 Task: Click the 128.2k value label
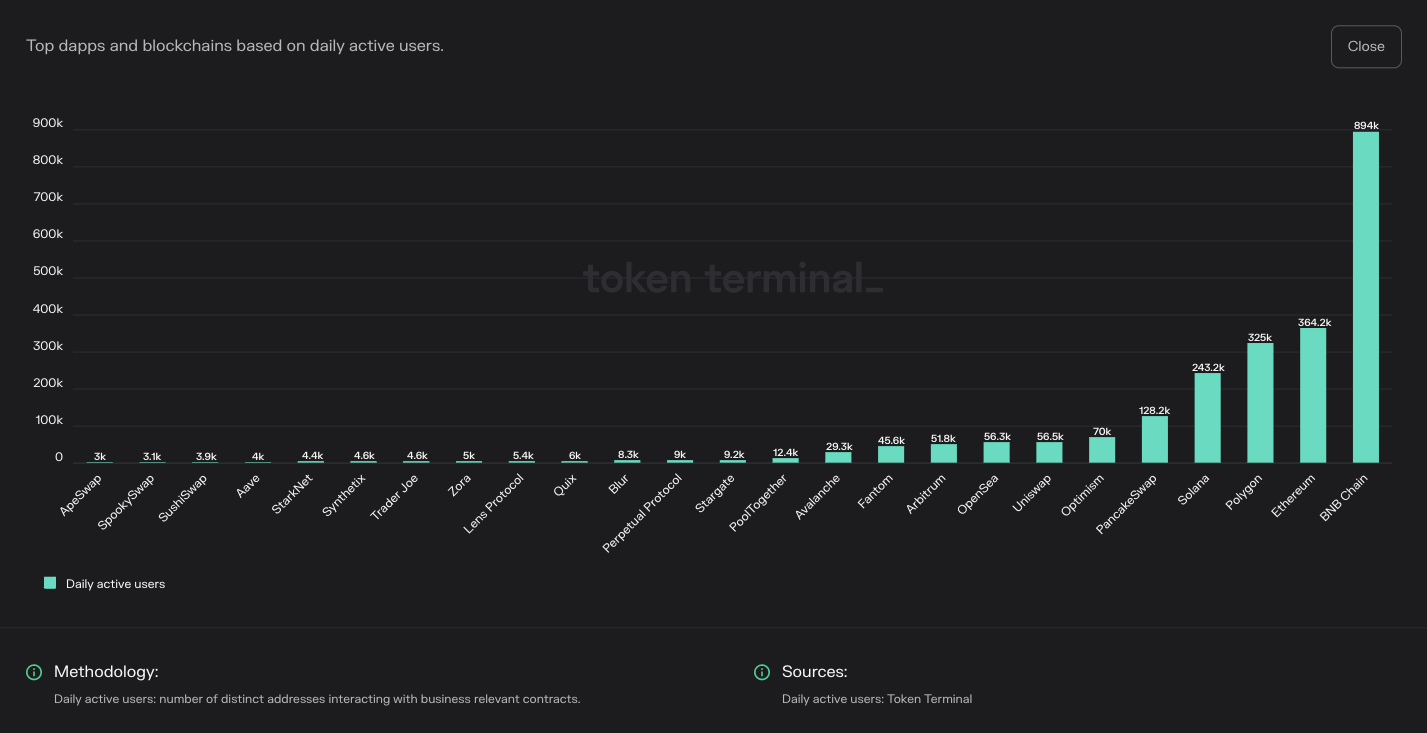pos(1155,410)
